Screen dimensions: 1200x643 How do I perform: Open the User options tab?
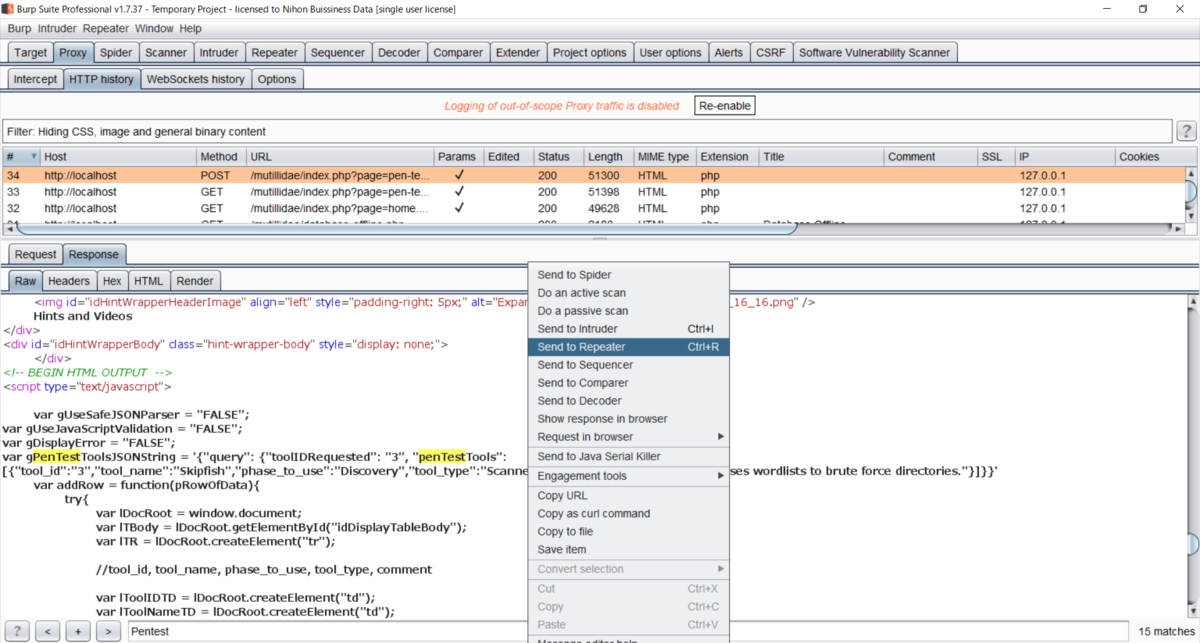pos(671,53)
